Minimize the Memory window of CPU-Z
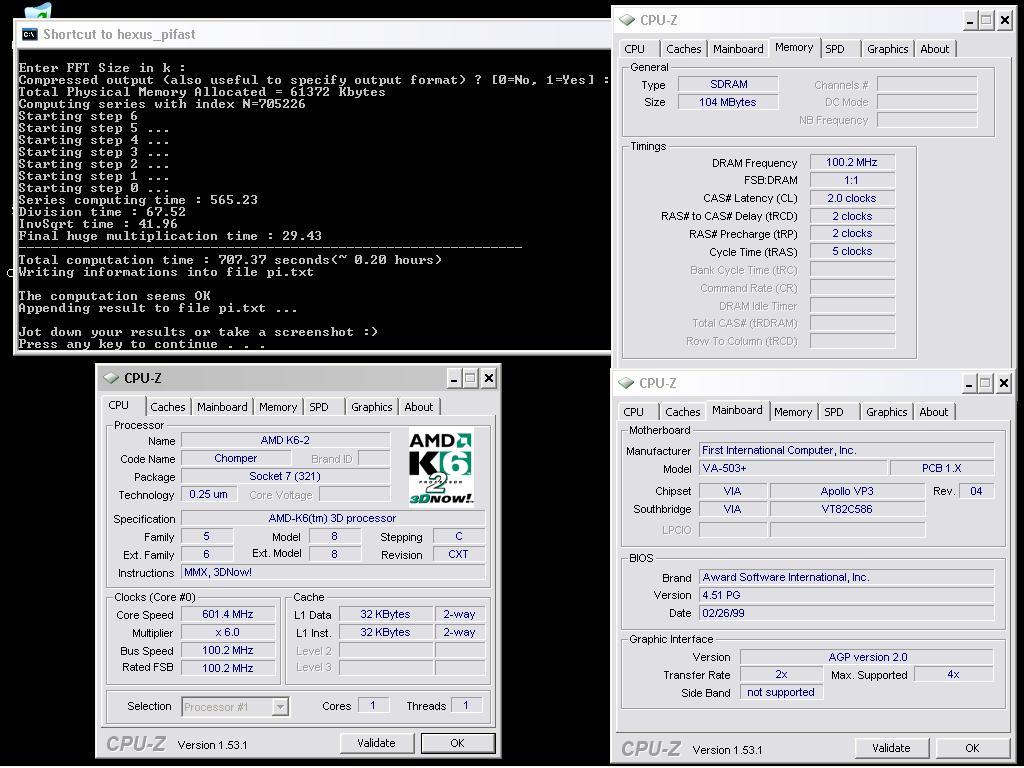This screenshot has height=768, width=1024. point(970,20)
